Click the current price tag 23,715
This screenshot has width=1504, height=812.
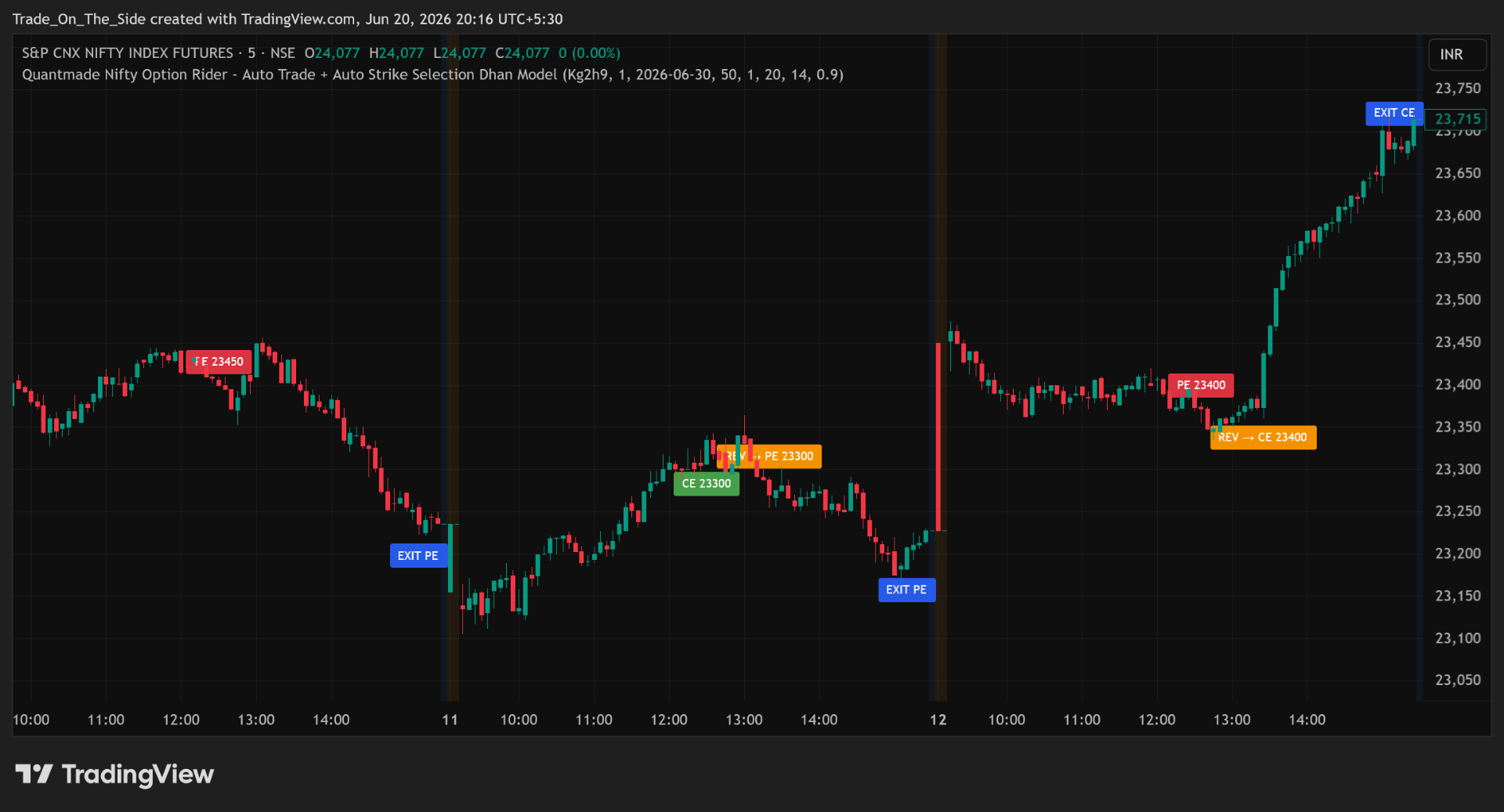tap(1457, 119)
